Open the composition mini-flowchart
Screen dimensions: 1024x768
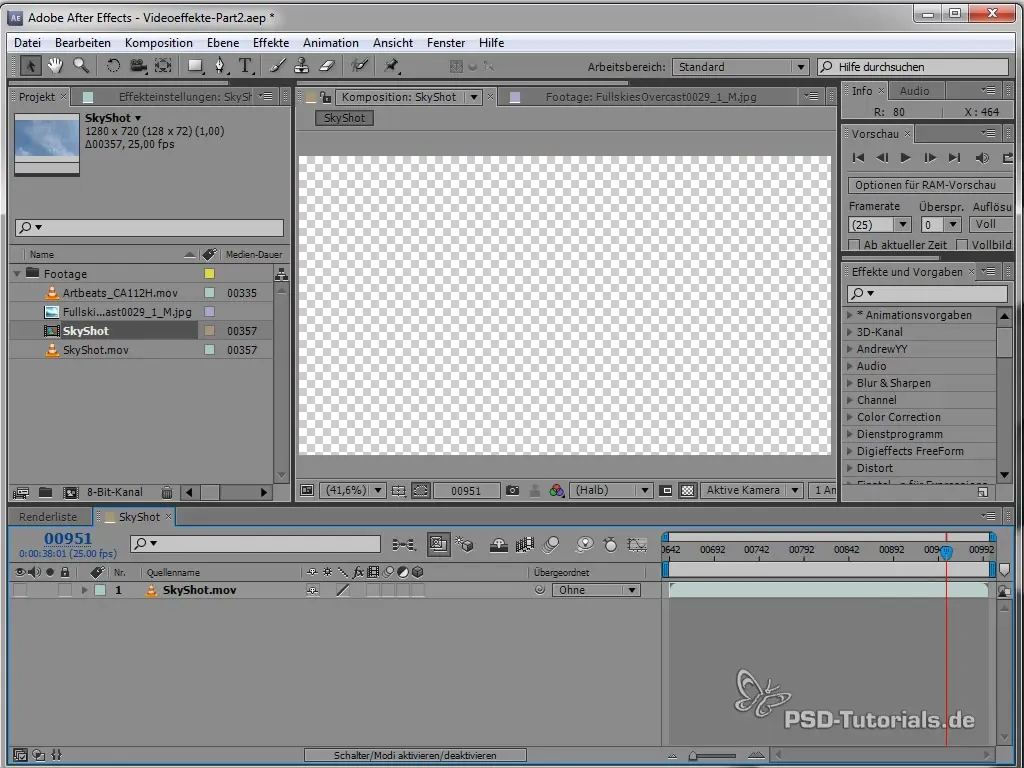404,544
